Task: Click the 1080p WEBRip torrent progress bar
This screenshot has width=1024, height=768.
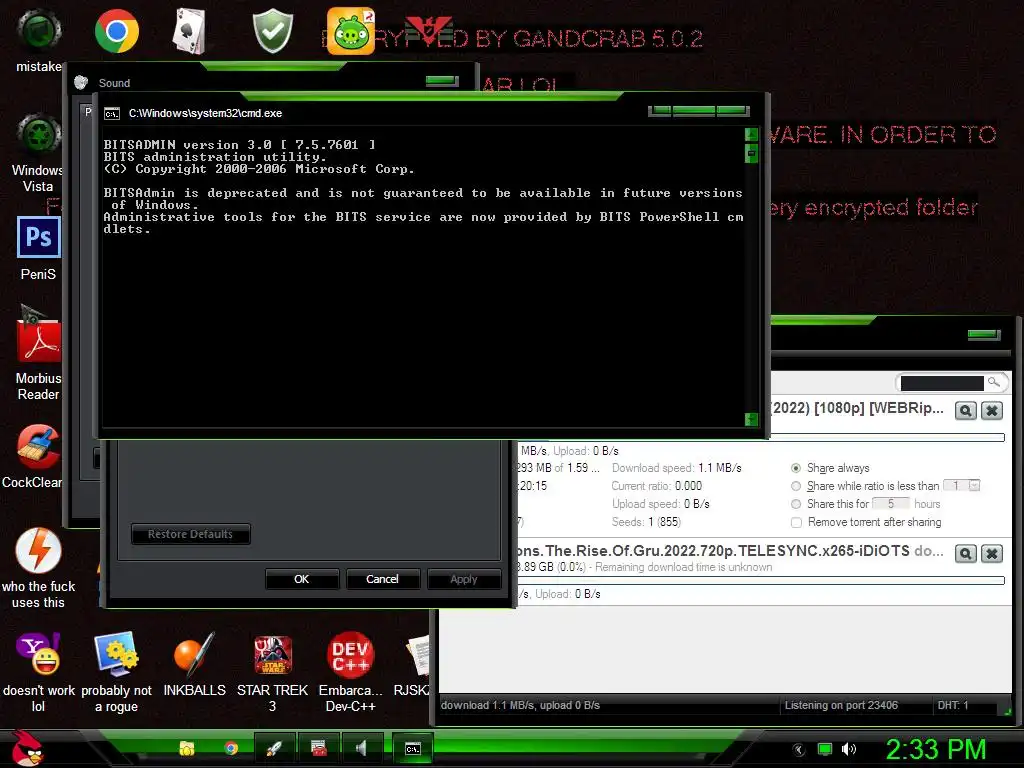Action: (887, 438)
